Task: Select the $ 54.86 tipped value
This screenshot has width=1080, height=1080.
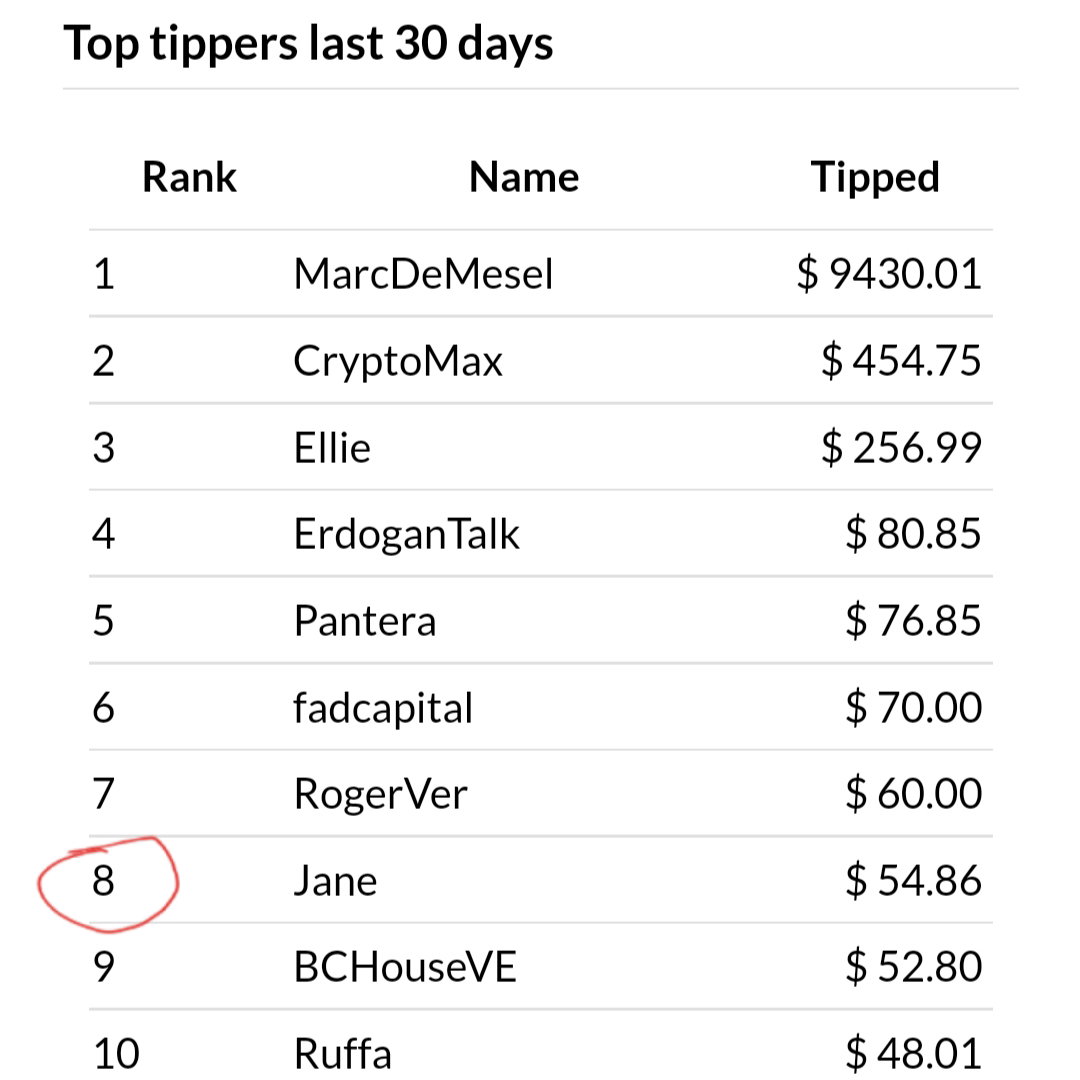Action: pyautogui.click(x=914, y=881)
